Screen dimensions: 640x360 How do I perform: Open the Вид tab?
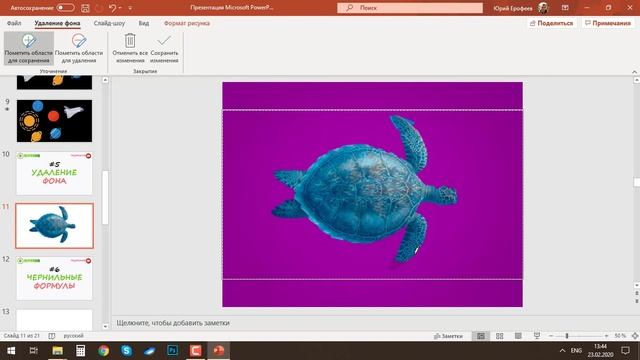click(x=144, y=23)
